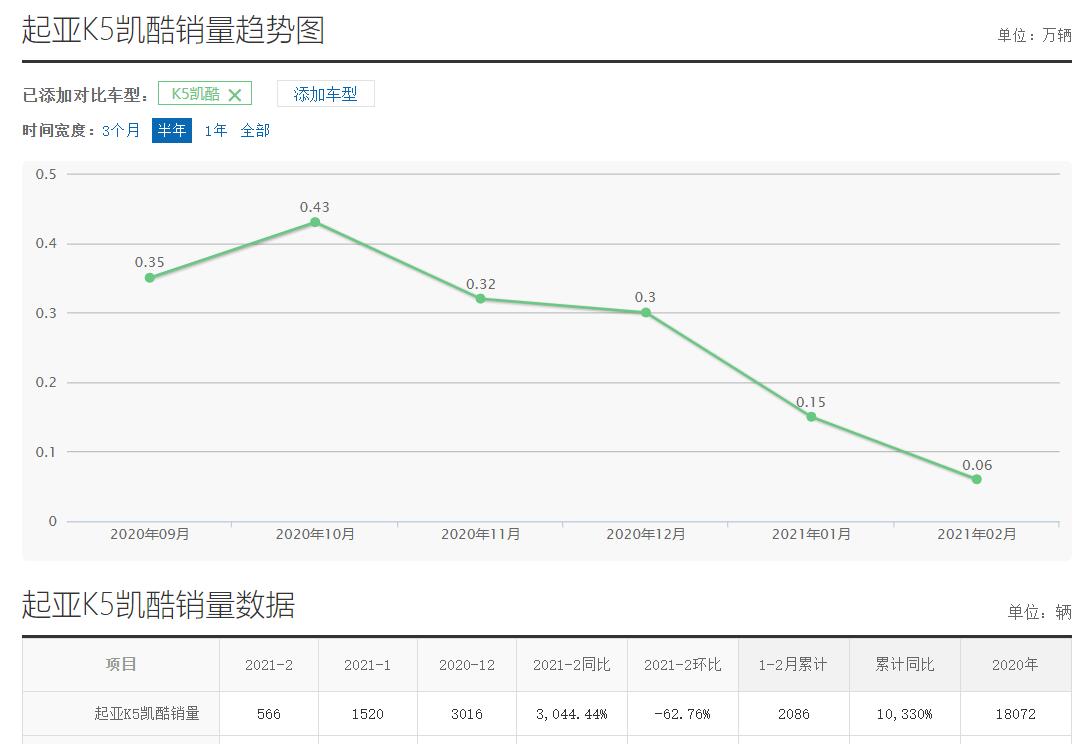
Task: Click the 添加车型 button
Action: tap(325, 94)
